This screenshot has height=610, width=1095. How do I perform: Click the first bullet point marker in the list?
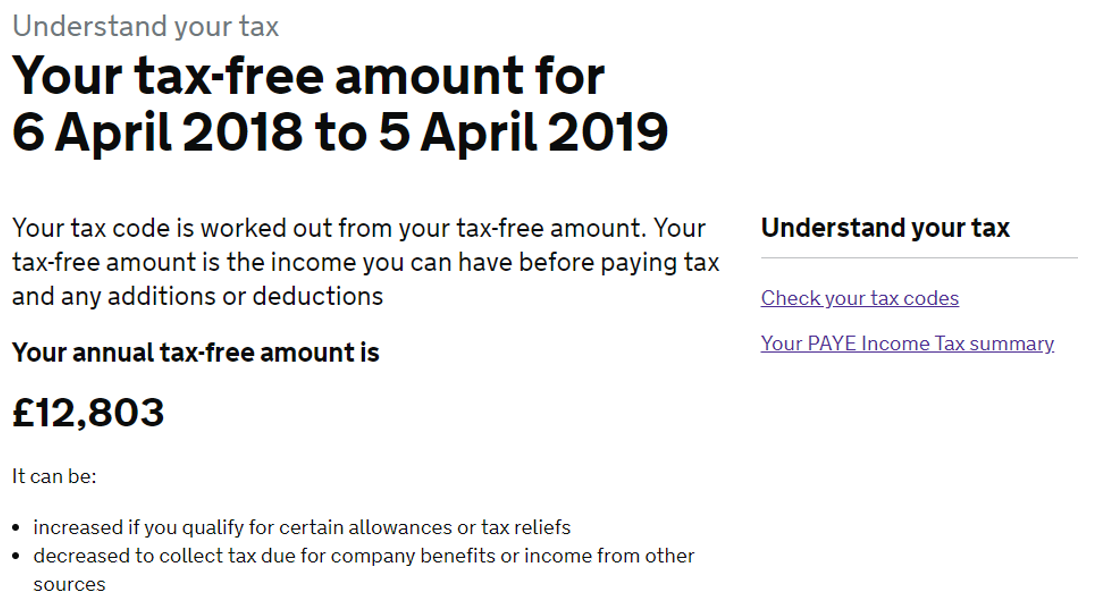point(16,528)
